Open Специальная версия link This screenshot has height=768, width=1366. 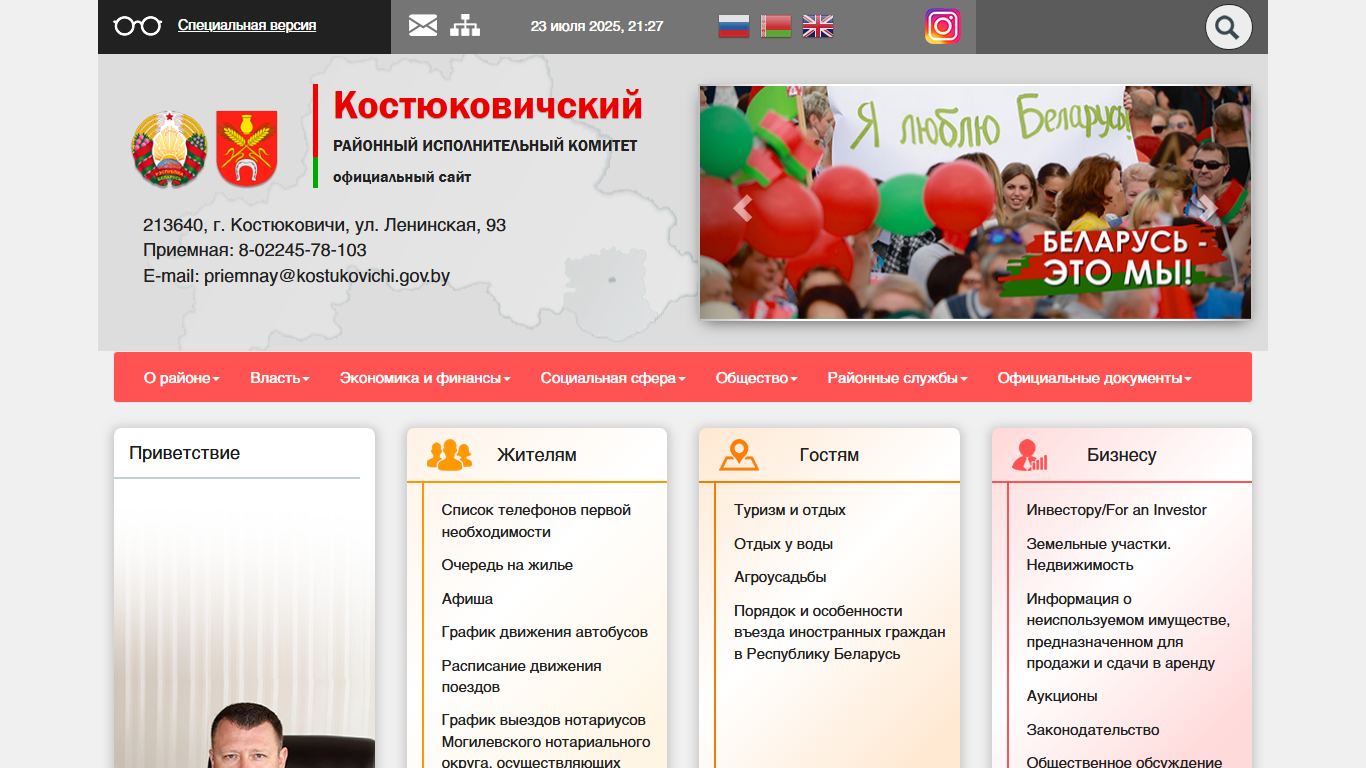[x=247, y=25]
